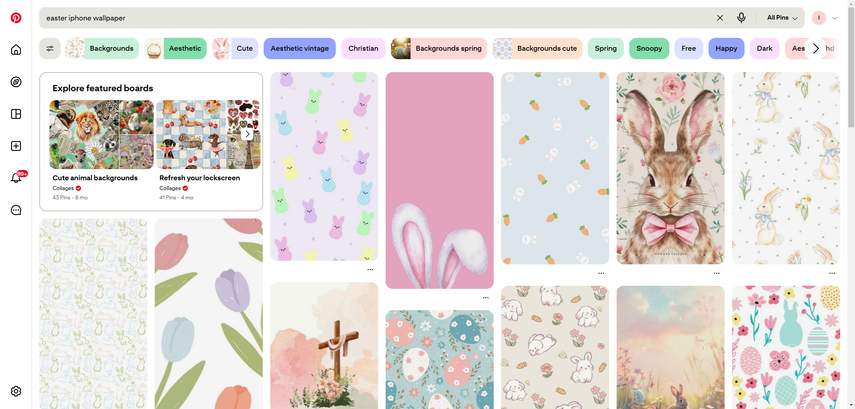Select the Christian filter chip
This screenshot has height=409, width=855.
363,49
